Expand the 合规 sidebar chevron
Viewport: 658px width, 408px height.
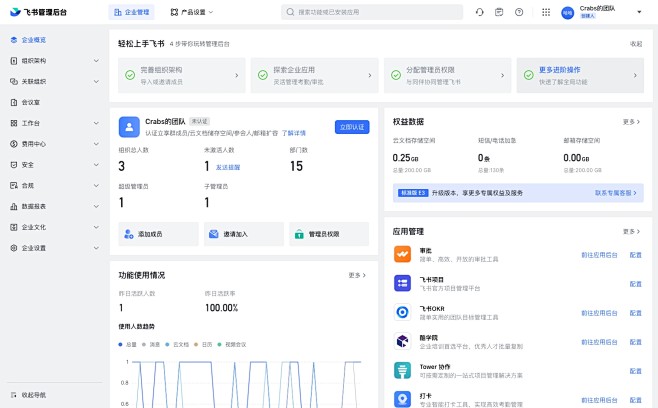pyautogui.click(x=96, y=186)
